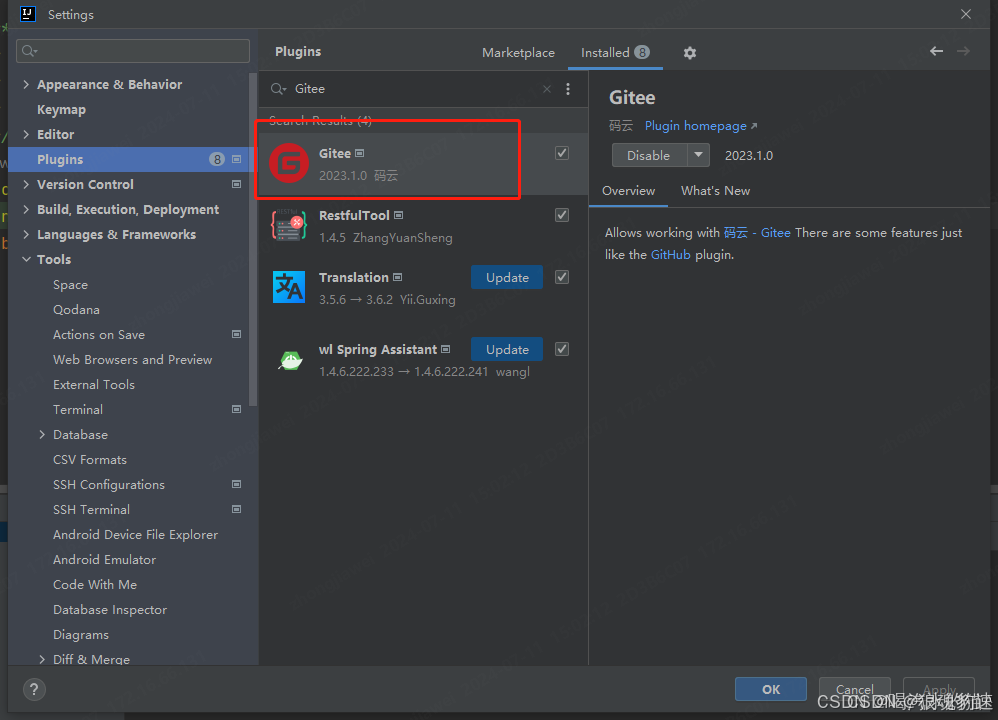Image resolution: width=998 pixels, height=720 pixels.
Task: Click the IntelliJ logo in the title bar
Action: tap(27, 14)
